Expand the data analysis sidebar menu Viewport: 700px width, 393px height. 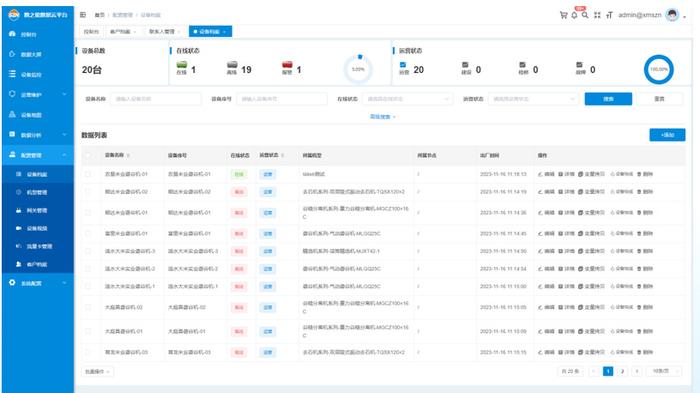pyautogui.click(x=38, y=135)
